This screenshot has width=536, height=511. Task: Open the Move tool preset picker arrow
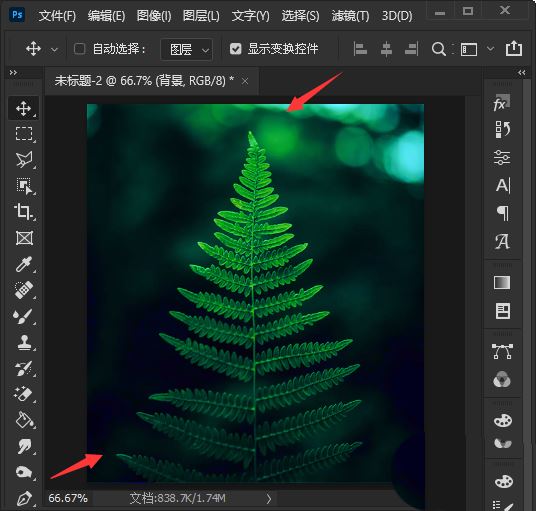[x=54, y=50]
